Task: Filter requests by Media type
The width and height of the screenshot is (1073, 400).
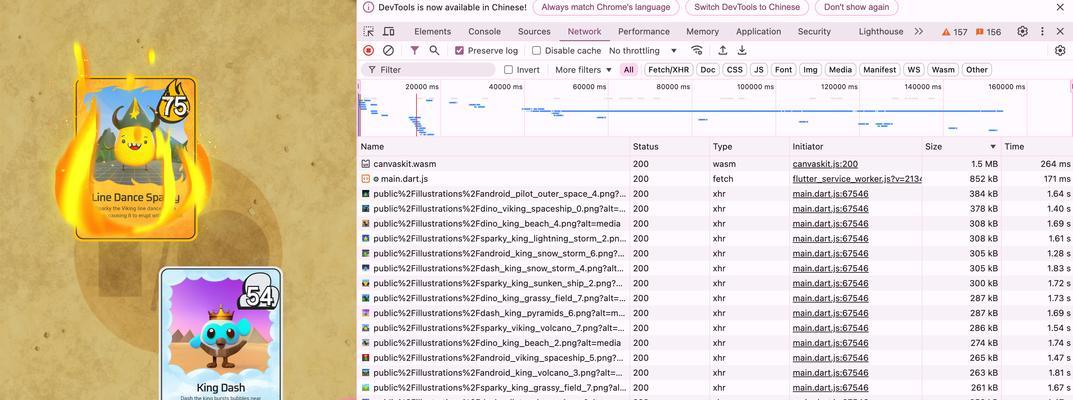Action: (x=840, y=70)
